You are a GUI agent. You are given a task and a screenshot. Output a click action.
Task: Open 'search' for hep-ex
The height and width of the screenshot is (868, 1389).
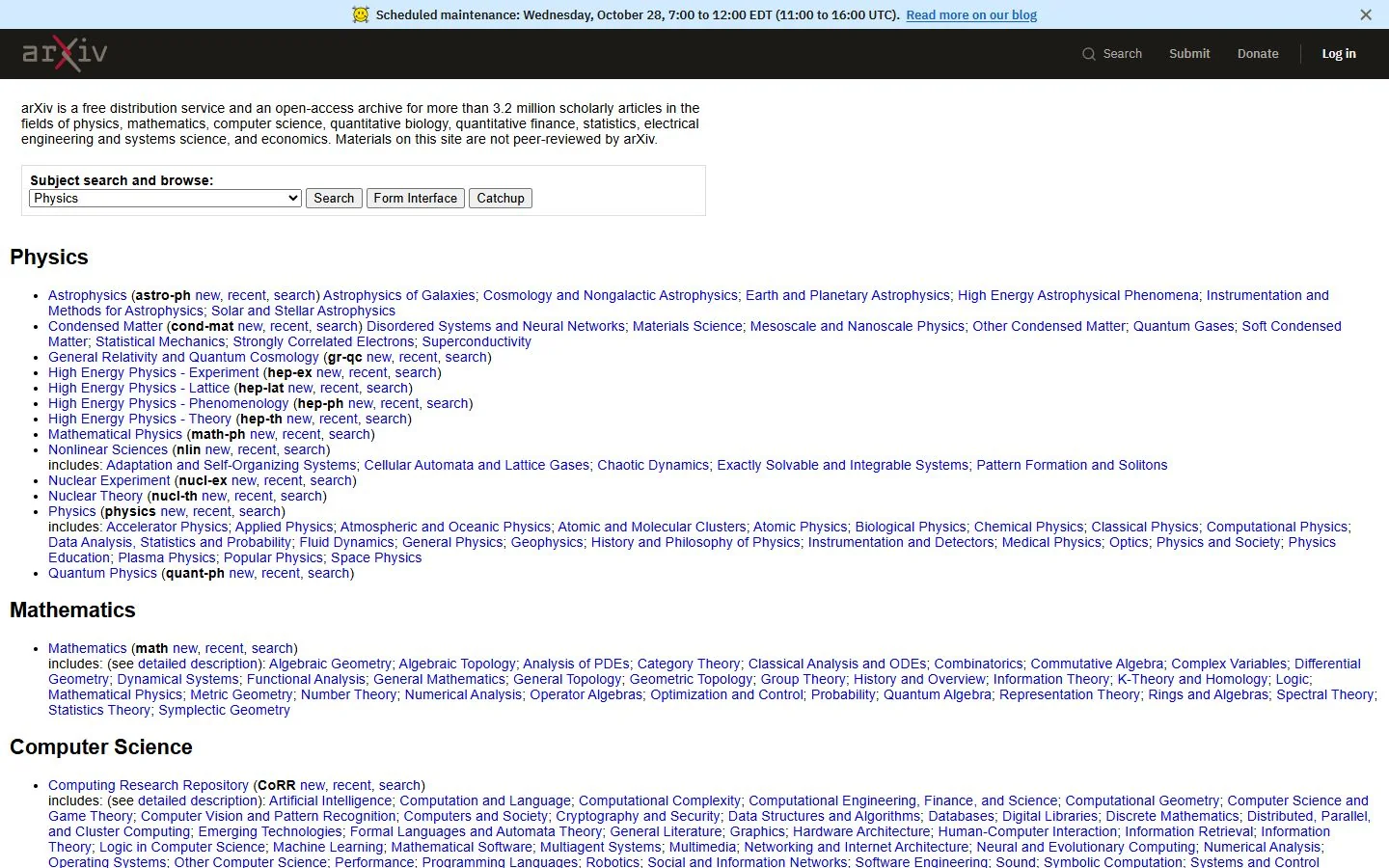416,372
